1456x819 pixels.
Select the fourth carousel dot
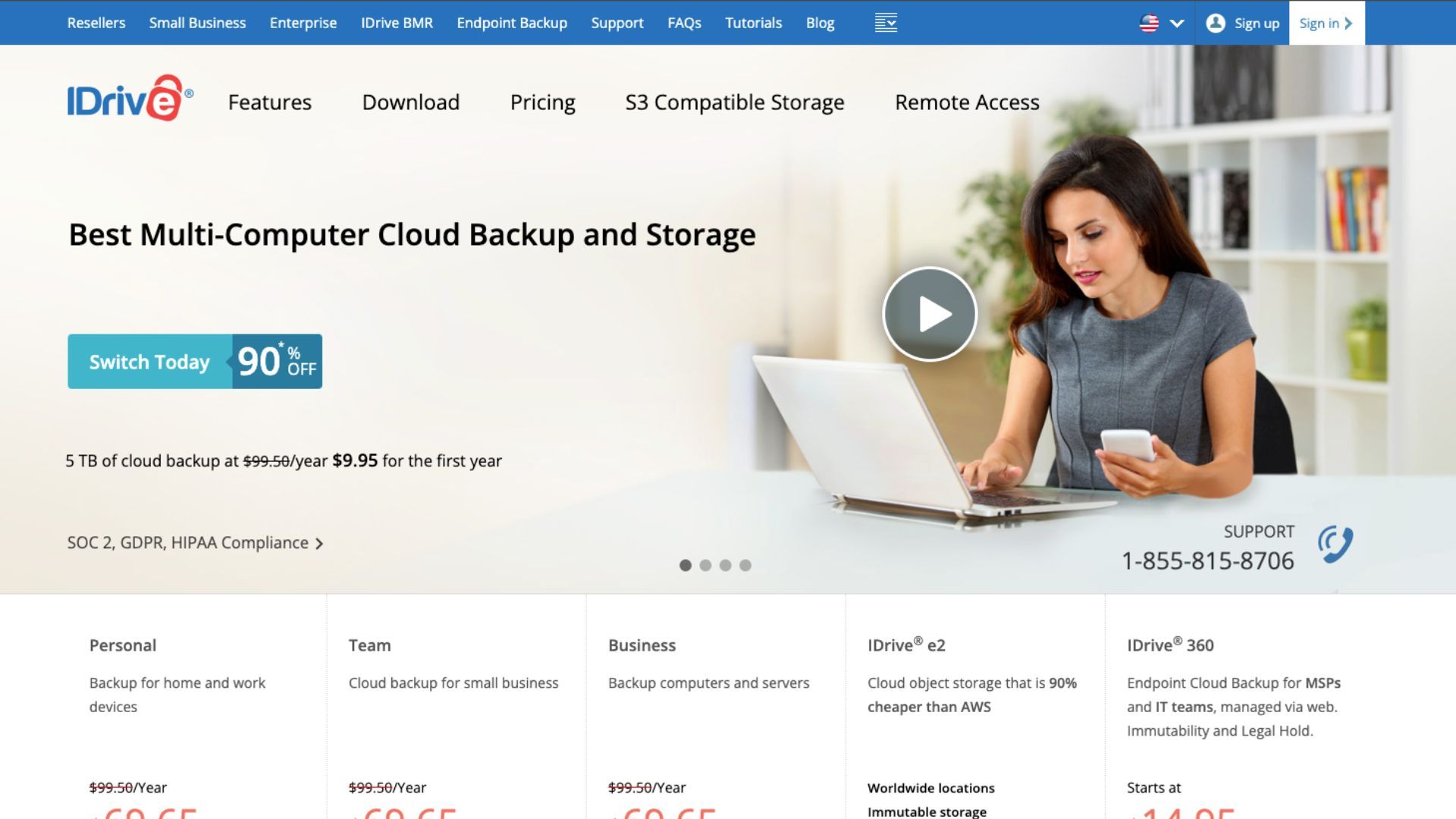tap(745, 565)
